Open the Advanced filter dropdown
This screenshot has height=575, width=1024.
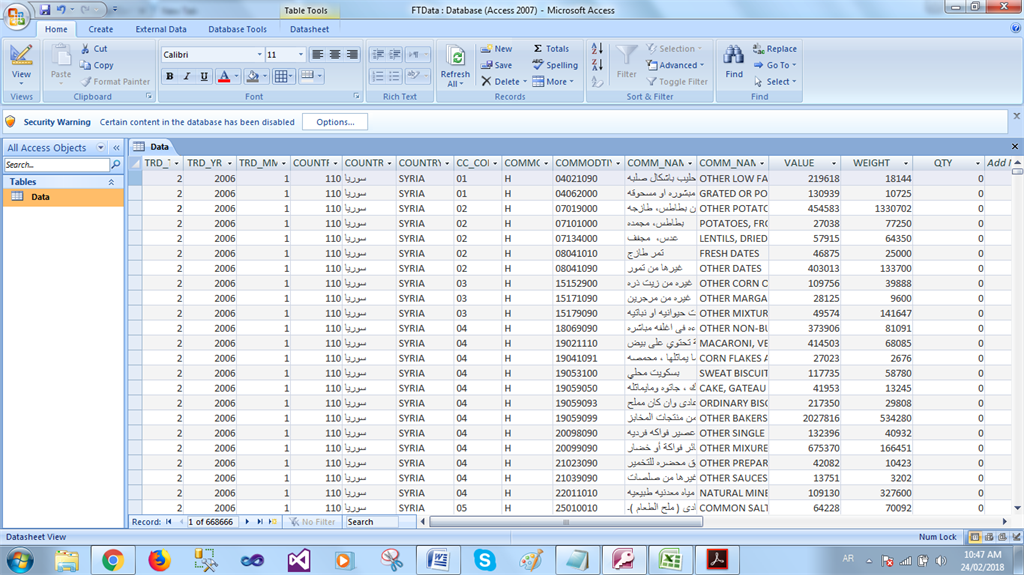[x=675, y=65]
